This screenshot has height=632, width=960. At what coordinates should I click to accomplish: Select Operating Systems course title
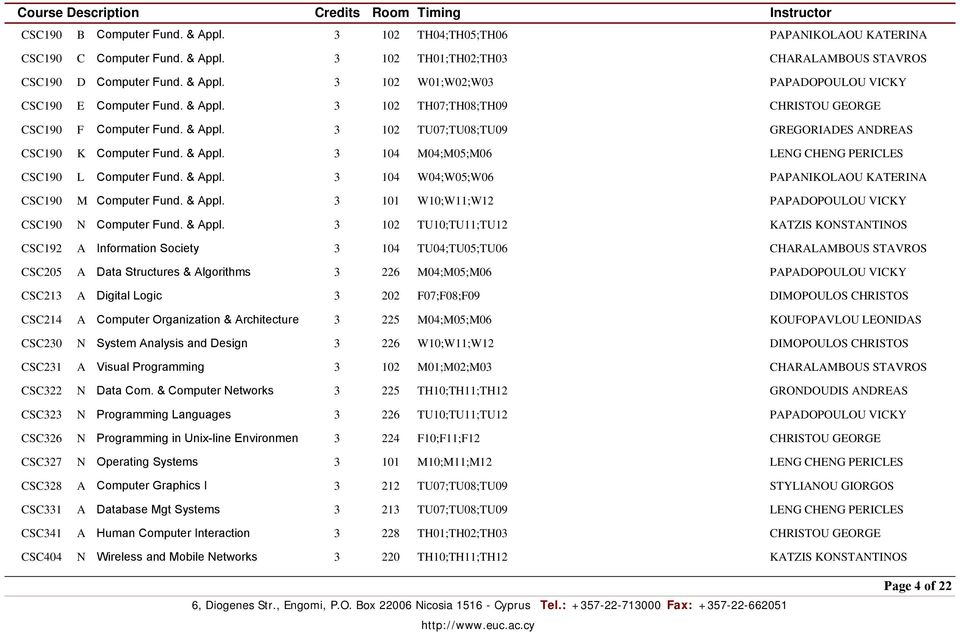(147, 462)
